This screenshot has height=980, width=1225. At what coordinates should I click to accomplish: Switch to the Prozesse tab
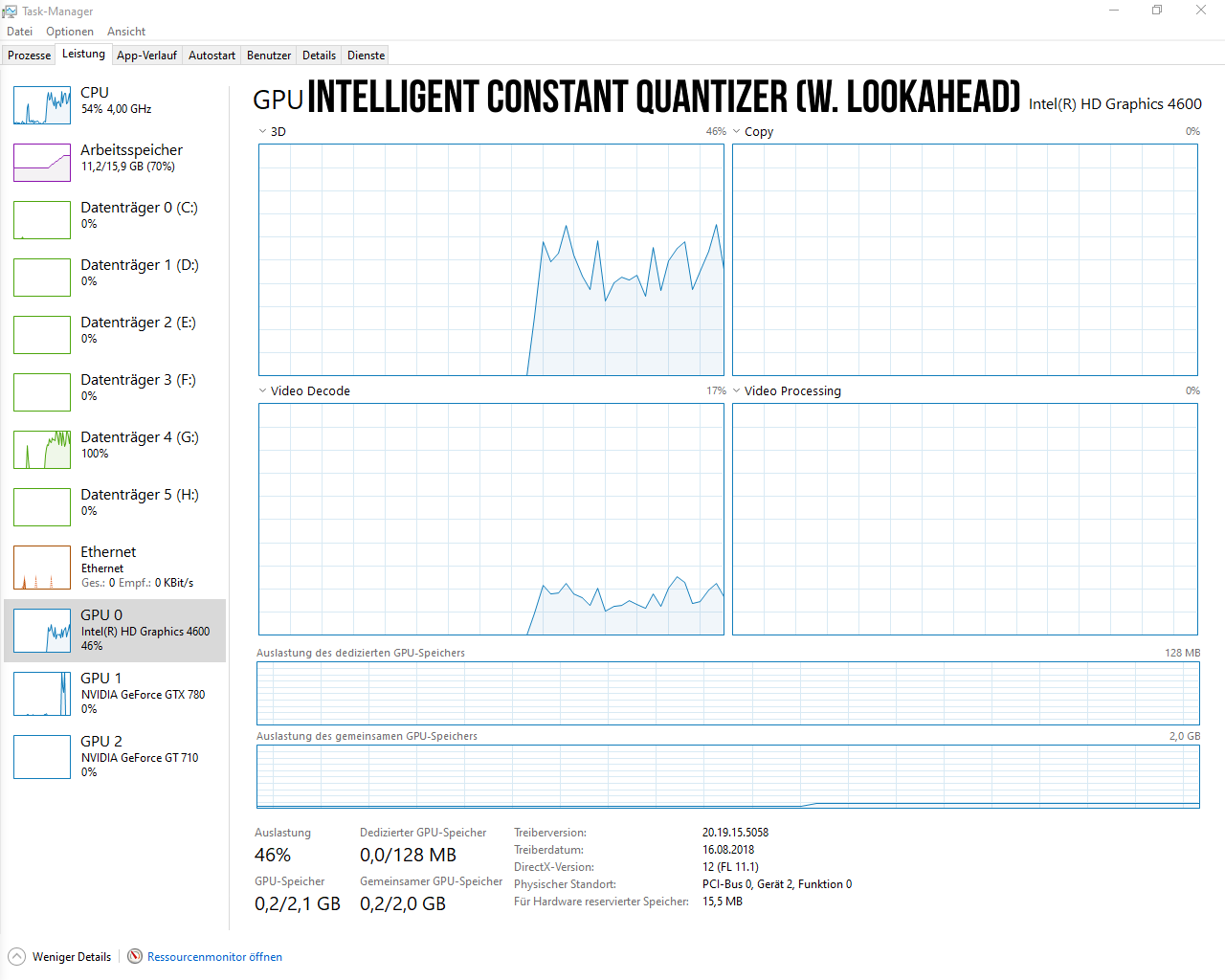29,56
